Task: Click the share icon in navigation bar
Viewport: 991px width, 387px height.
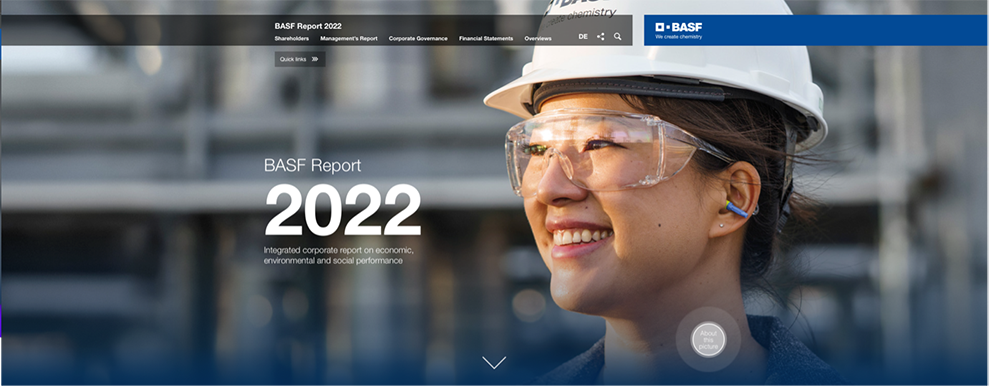Action: [600, 37]
